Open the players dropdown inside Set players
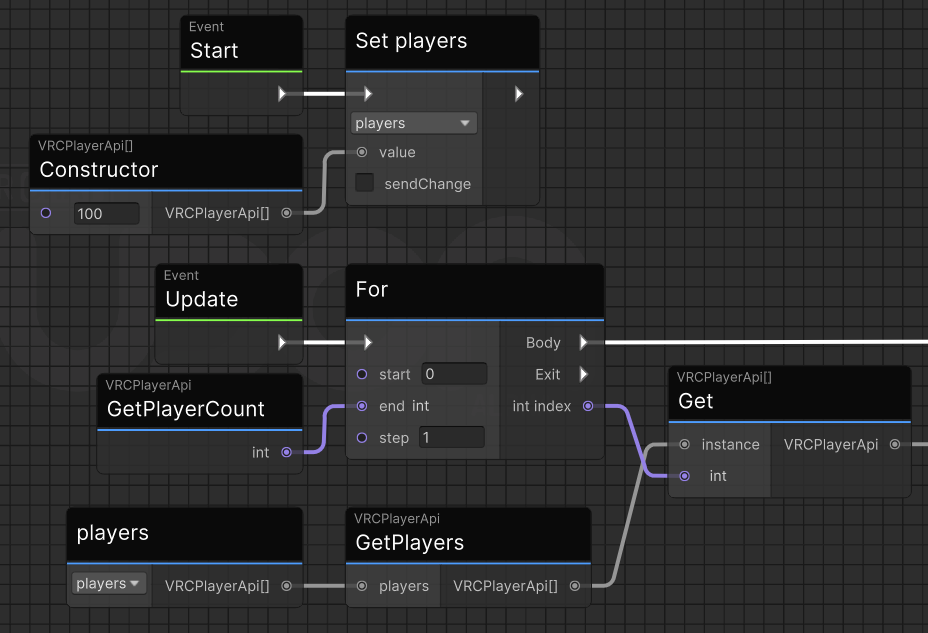 pyautogui.click(x=413, y=122)
